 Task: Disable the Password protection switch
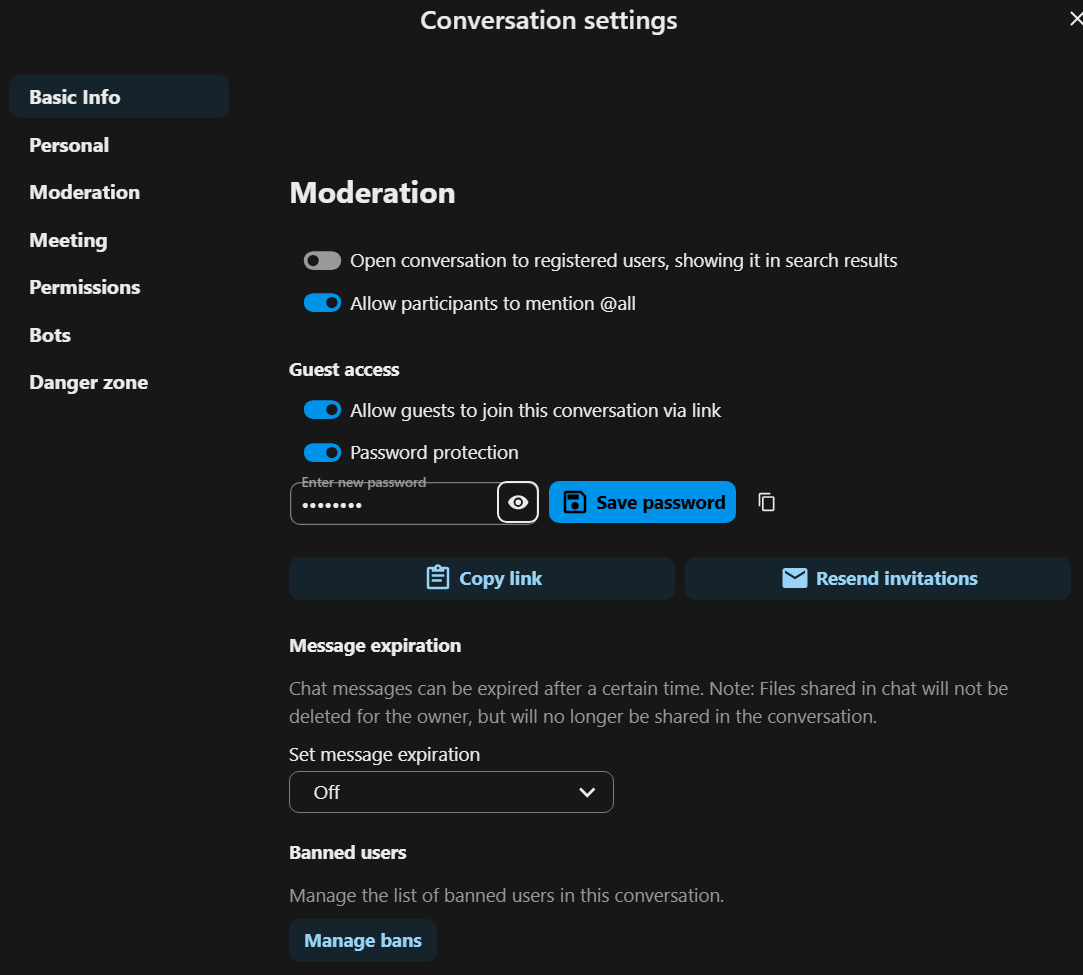coord(322,452)
